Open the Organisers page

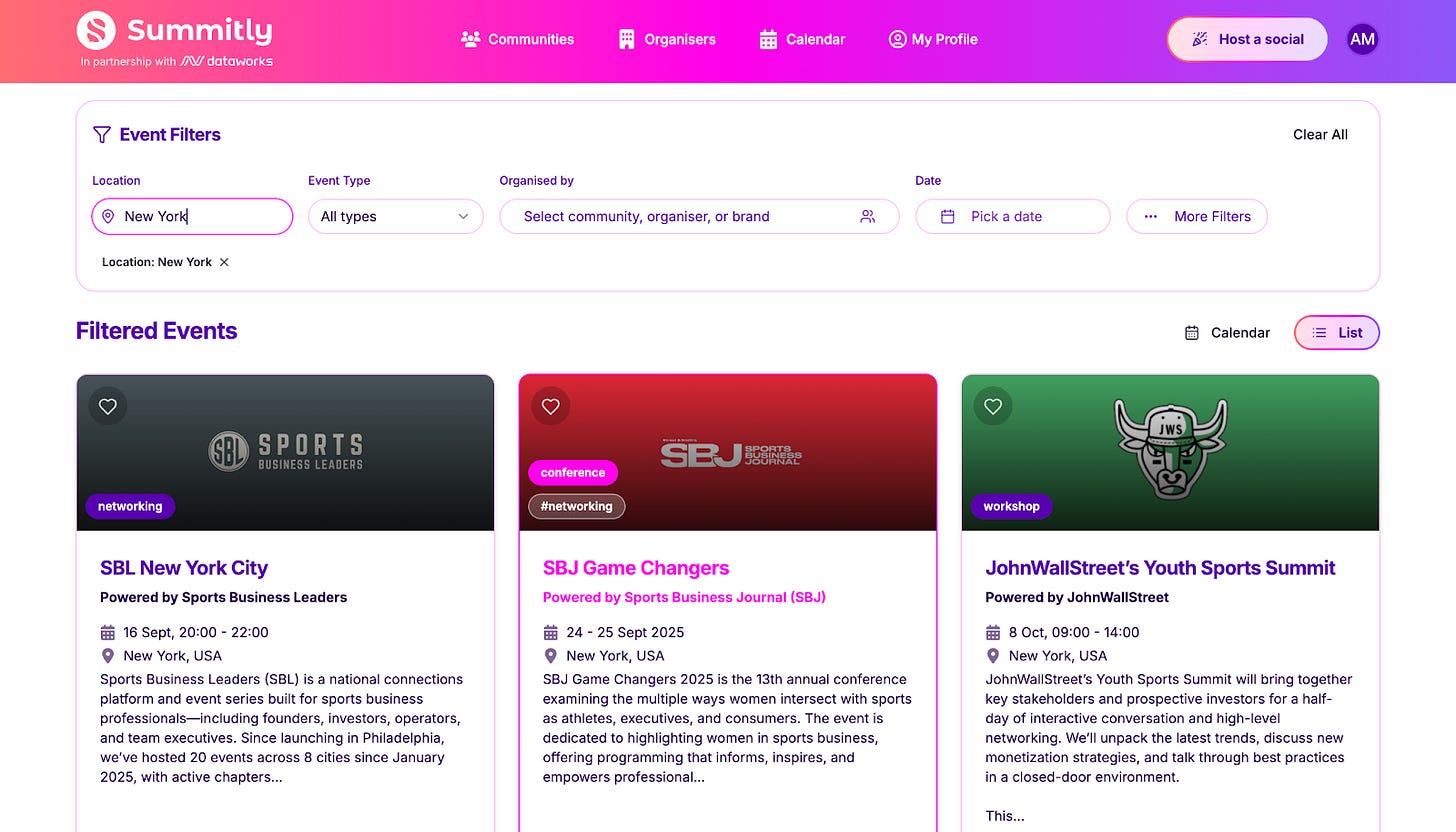(667, 39)
